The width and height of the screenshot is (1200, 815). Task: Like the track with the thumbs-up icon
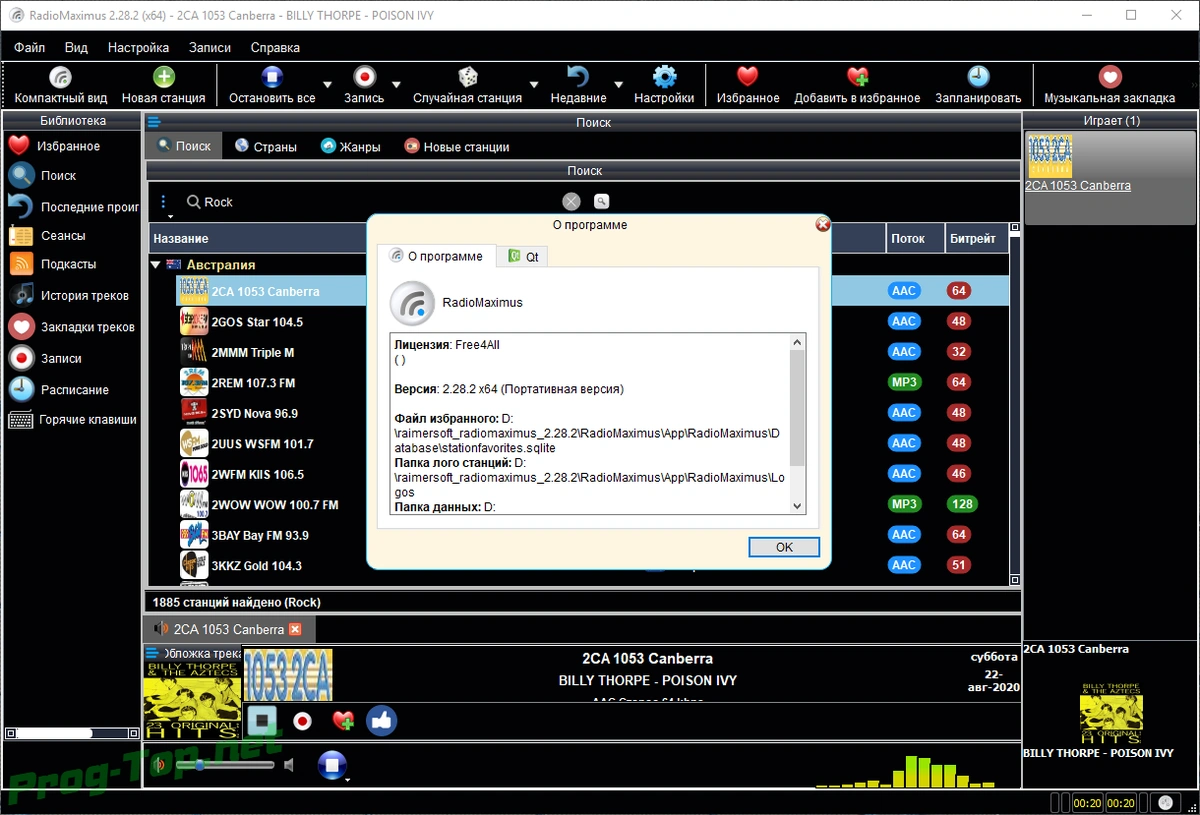click(382, 720)
